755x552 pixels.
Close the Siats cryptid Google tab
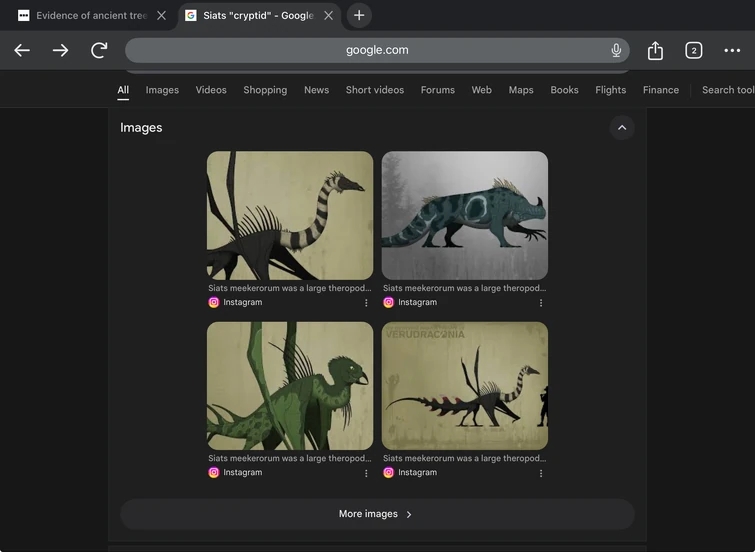click(328, 15)
